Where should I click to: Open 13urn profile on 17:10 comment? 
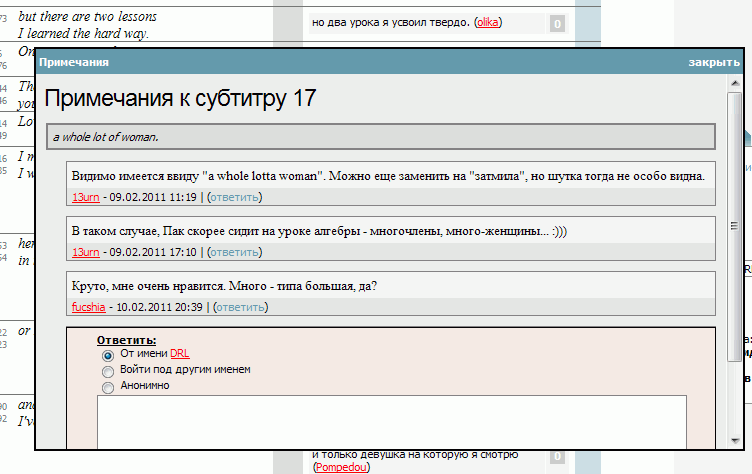pos(85,252)
